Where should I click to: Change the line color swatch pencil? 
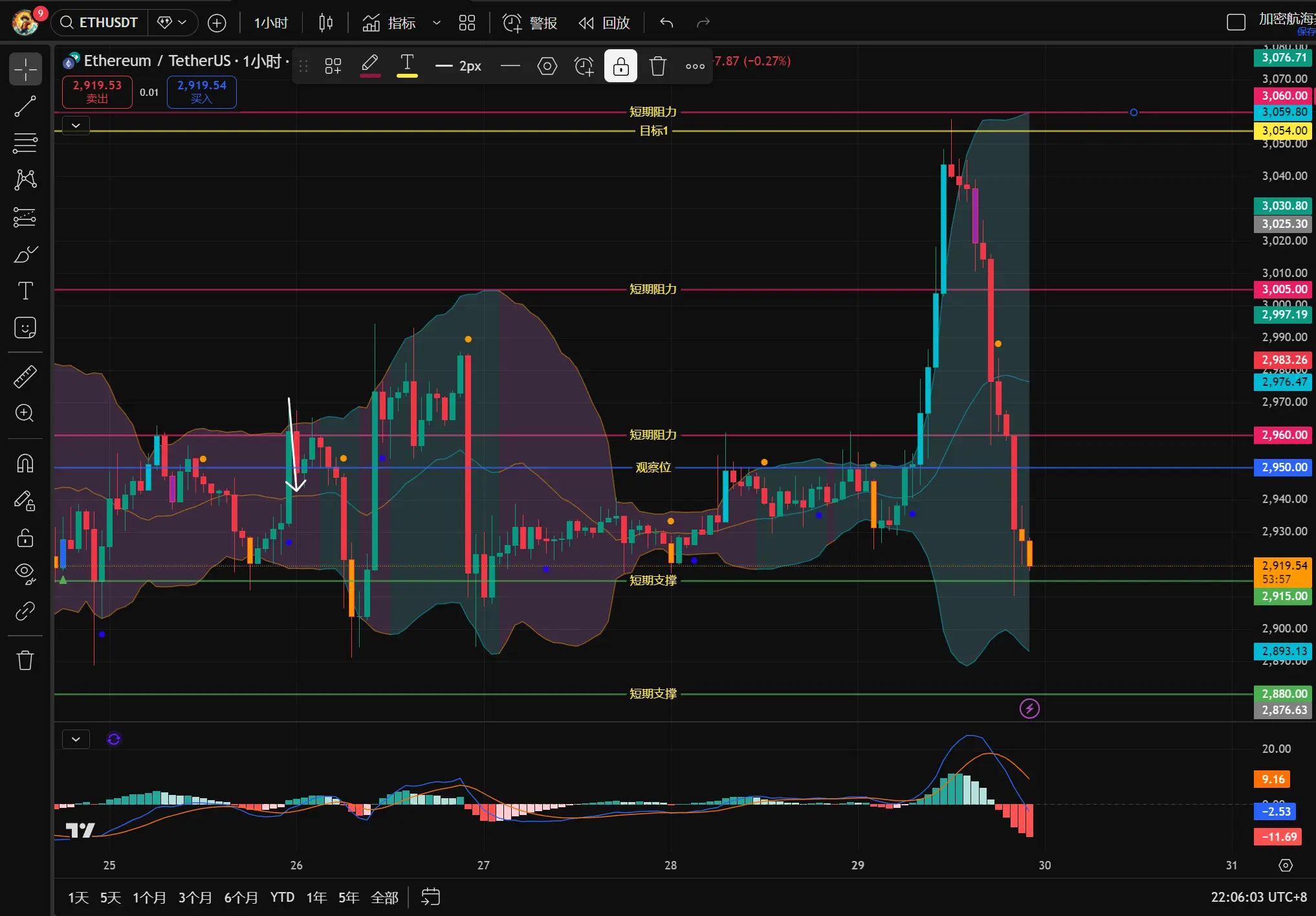[370, 66]
